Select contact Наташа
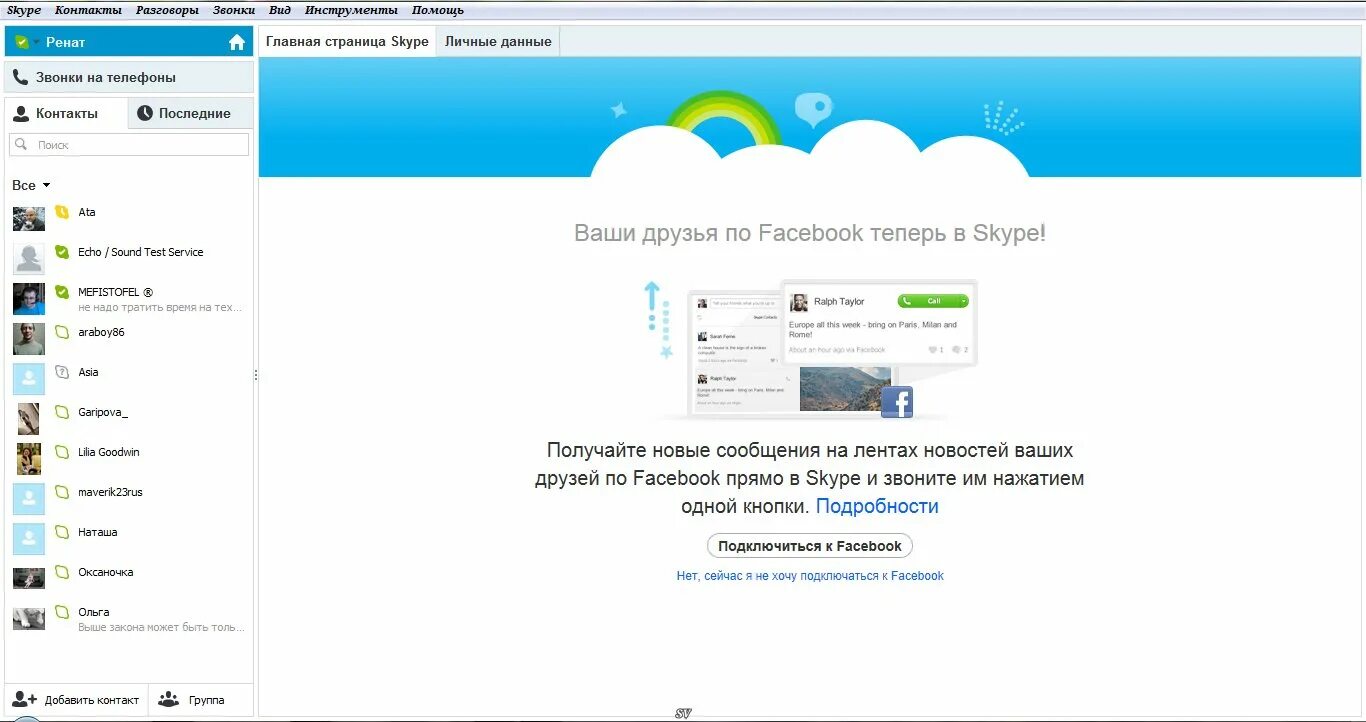This screenshot has height=722, width=1366. point(129,539)
